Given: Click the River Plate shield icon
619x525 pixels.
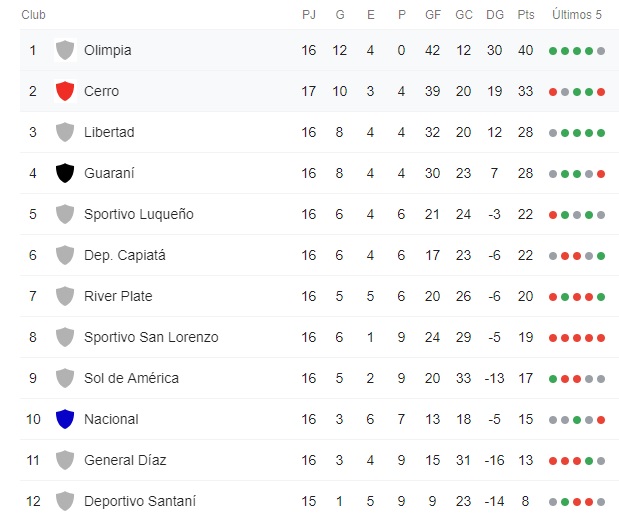Looking at the screenshot, I should 66,296.
